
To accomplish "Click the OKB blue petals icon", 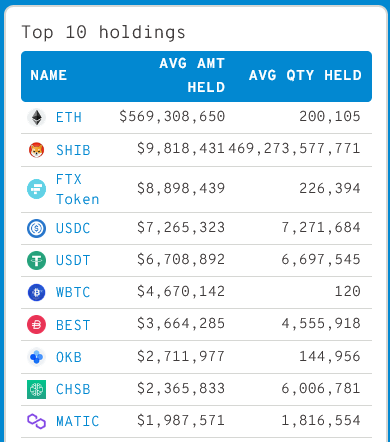I will pos(36,357).
